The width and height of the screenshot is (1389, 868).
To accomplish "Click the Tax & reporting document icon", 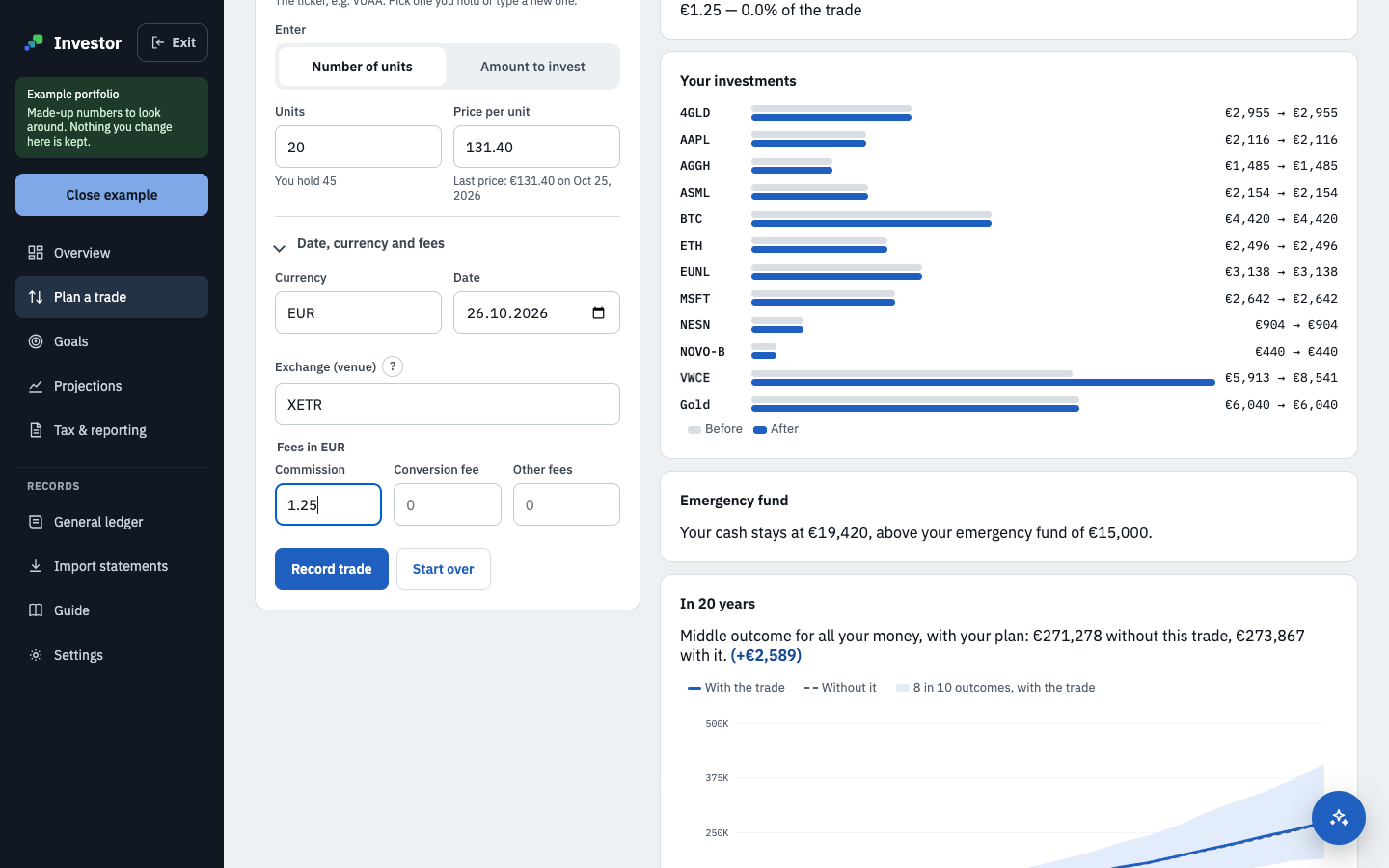I will 36,430.
